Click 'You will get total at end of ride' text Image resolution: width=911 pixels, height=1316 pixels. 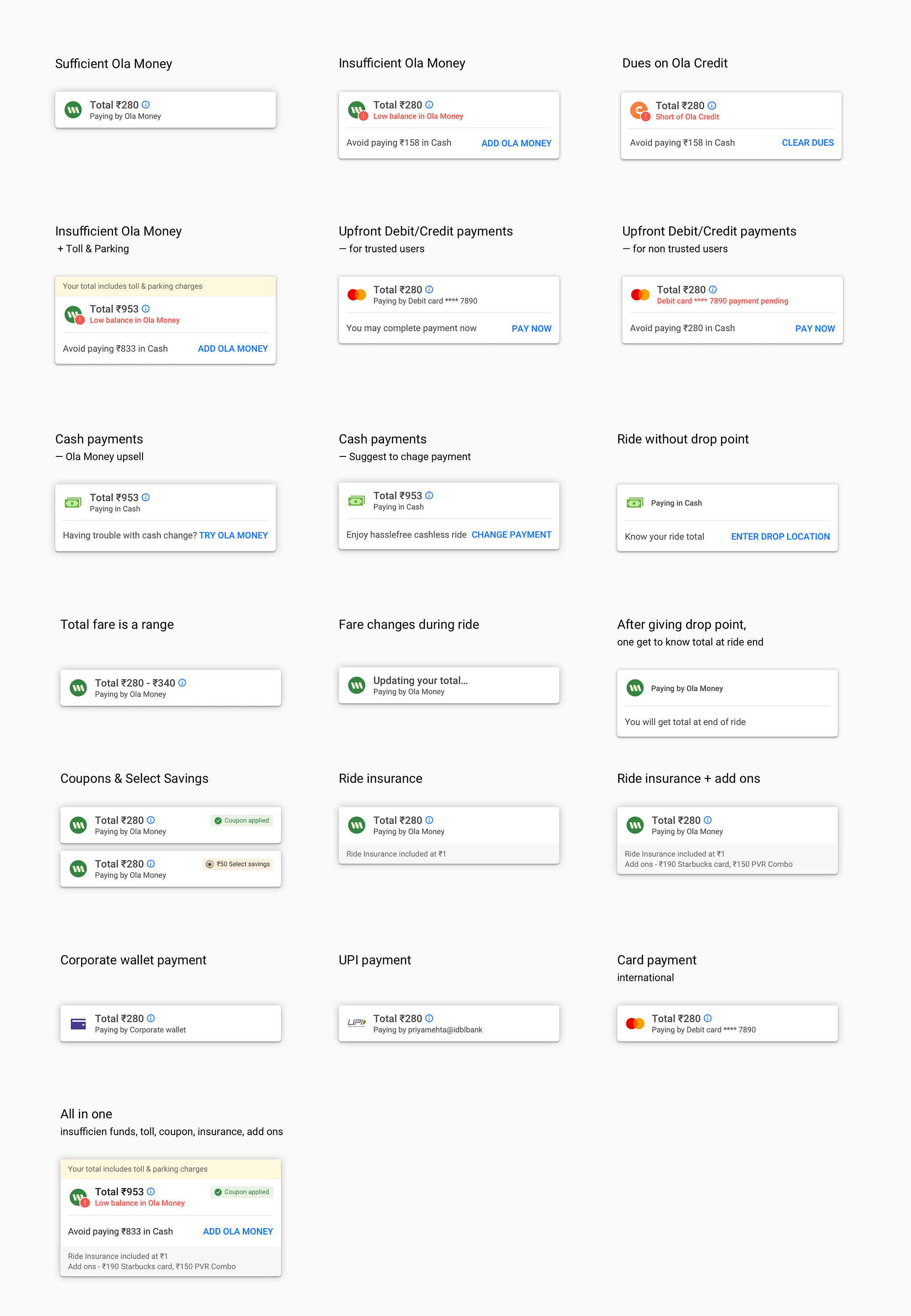point(685,722)
